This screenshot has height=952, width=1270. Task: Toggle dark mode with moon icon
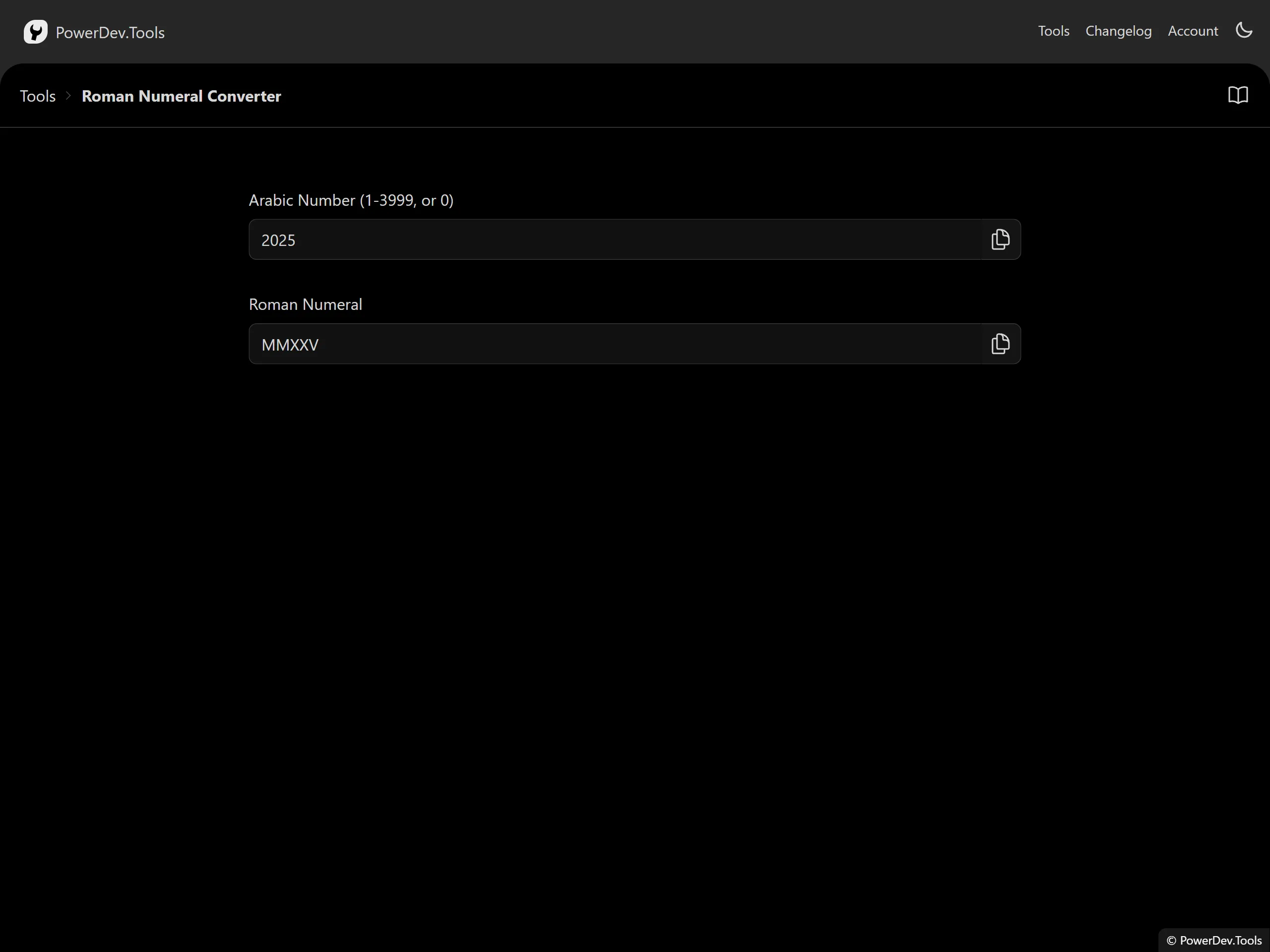pos(1244,30)
